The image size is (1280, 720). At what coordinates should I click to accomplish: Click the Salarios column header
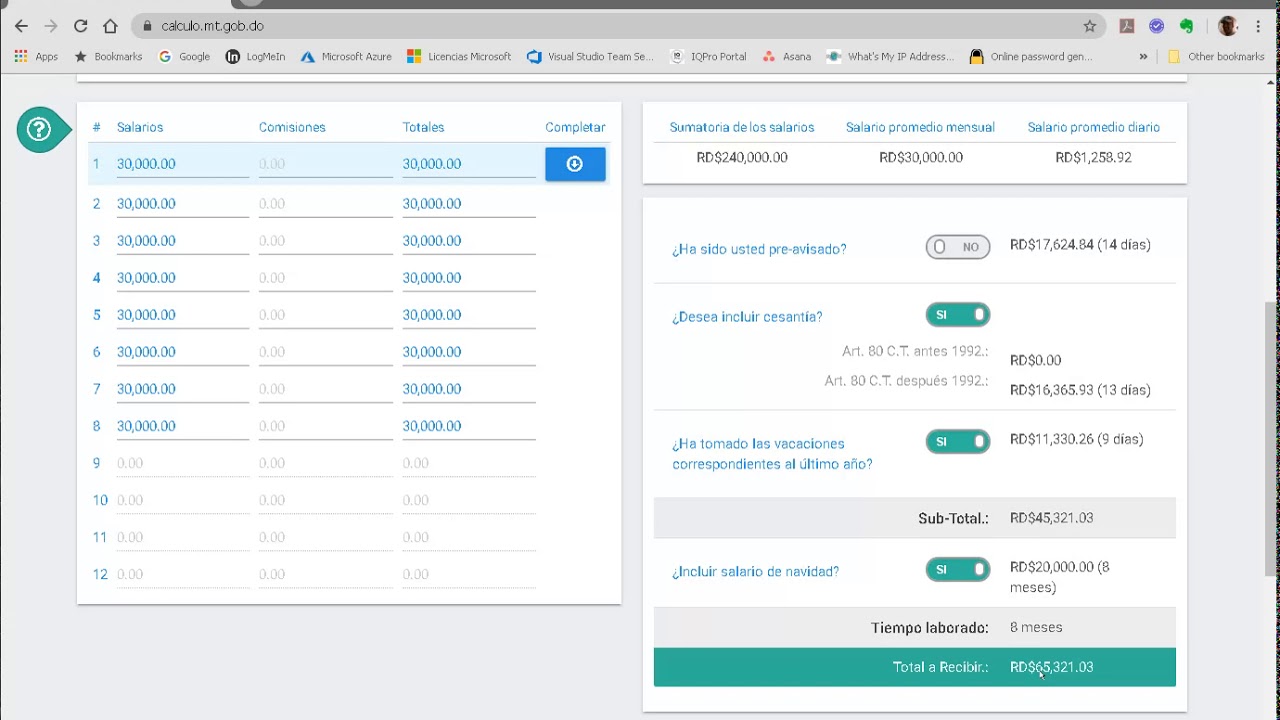[x=140, y=127]
